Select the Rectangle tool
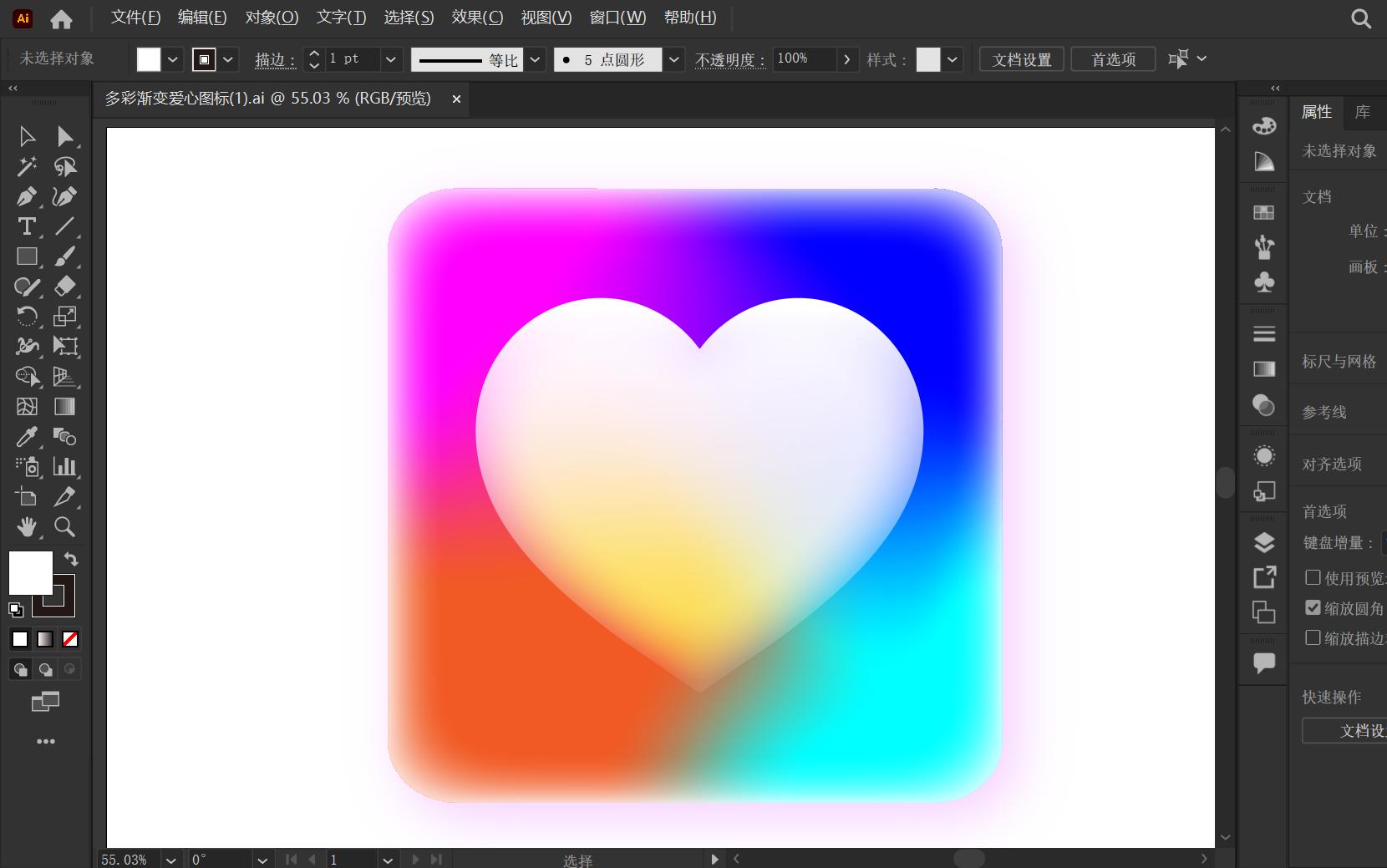The image size is (1387, 868). [x=27, y=256]
